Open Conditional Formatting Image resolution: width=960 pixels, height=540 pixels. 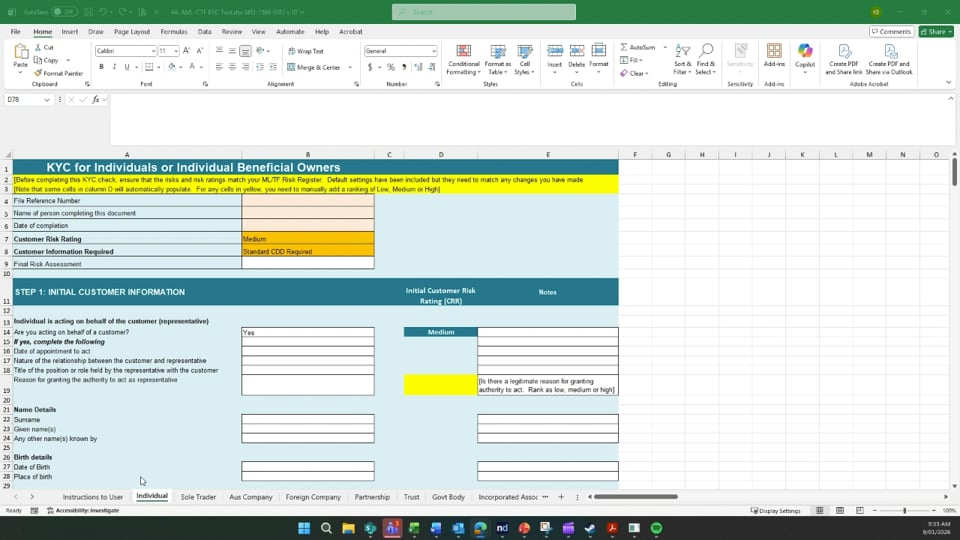(x=463, y=59)
